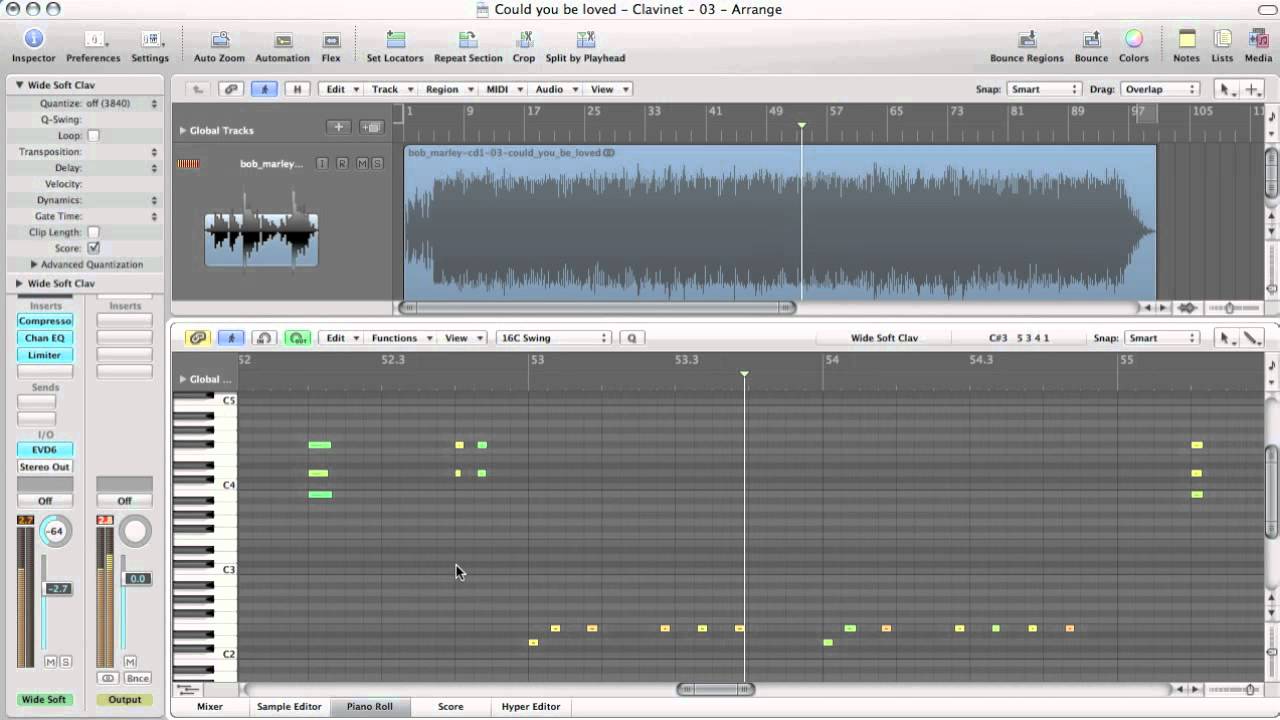Expand Advanced Quantization settings
The height and width of the screenshot is (720, 1280).
click(34, 264)
